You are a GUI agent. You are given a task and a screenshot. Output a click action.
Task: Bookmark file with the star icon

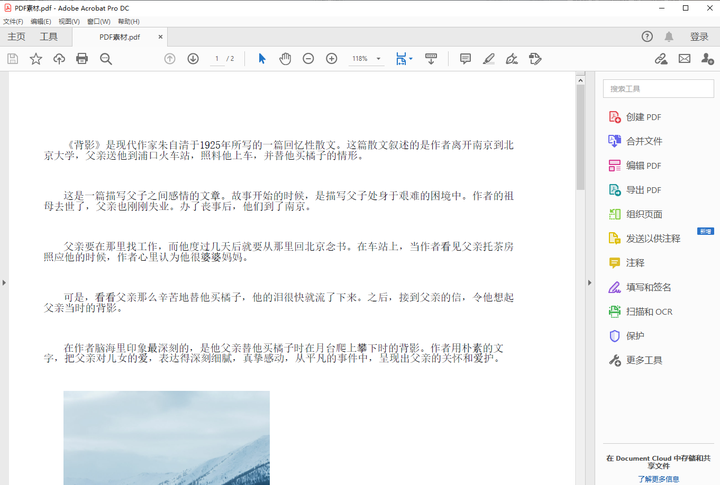36,59
